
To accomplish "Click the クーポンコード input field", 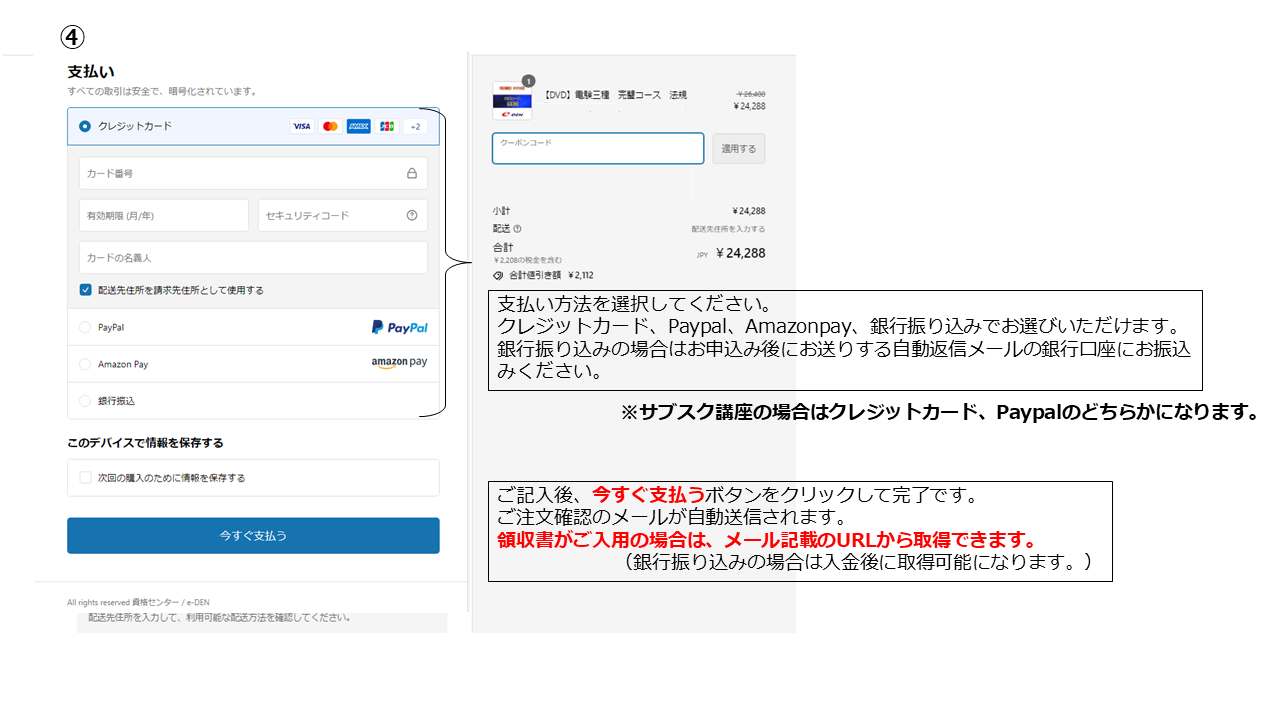I will click(x=598, y=149).
